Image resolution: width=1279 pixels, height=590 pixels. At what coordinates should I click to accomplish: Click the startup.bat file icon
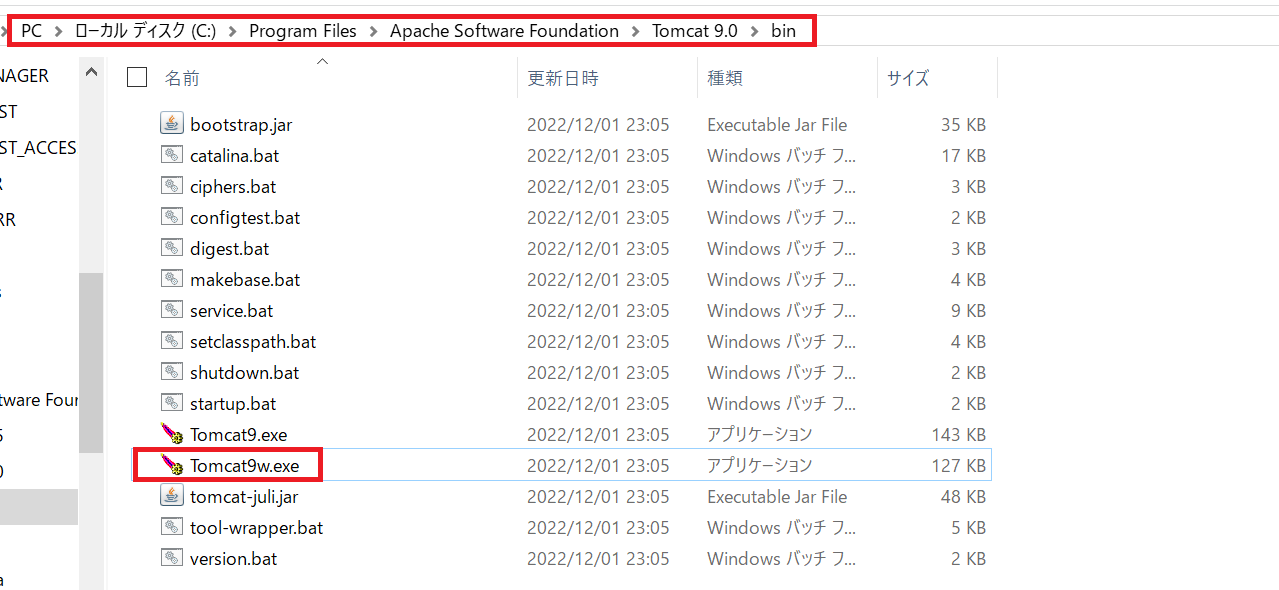pyautogui.click(x=173, y=403)
